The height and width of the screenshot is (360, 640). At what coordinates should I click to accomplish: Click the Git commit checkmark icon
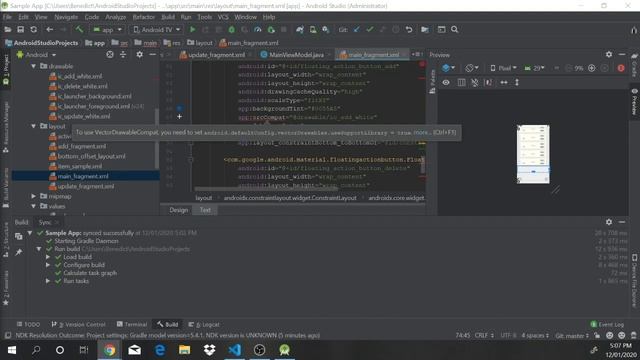tap(370, 29)
